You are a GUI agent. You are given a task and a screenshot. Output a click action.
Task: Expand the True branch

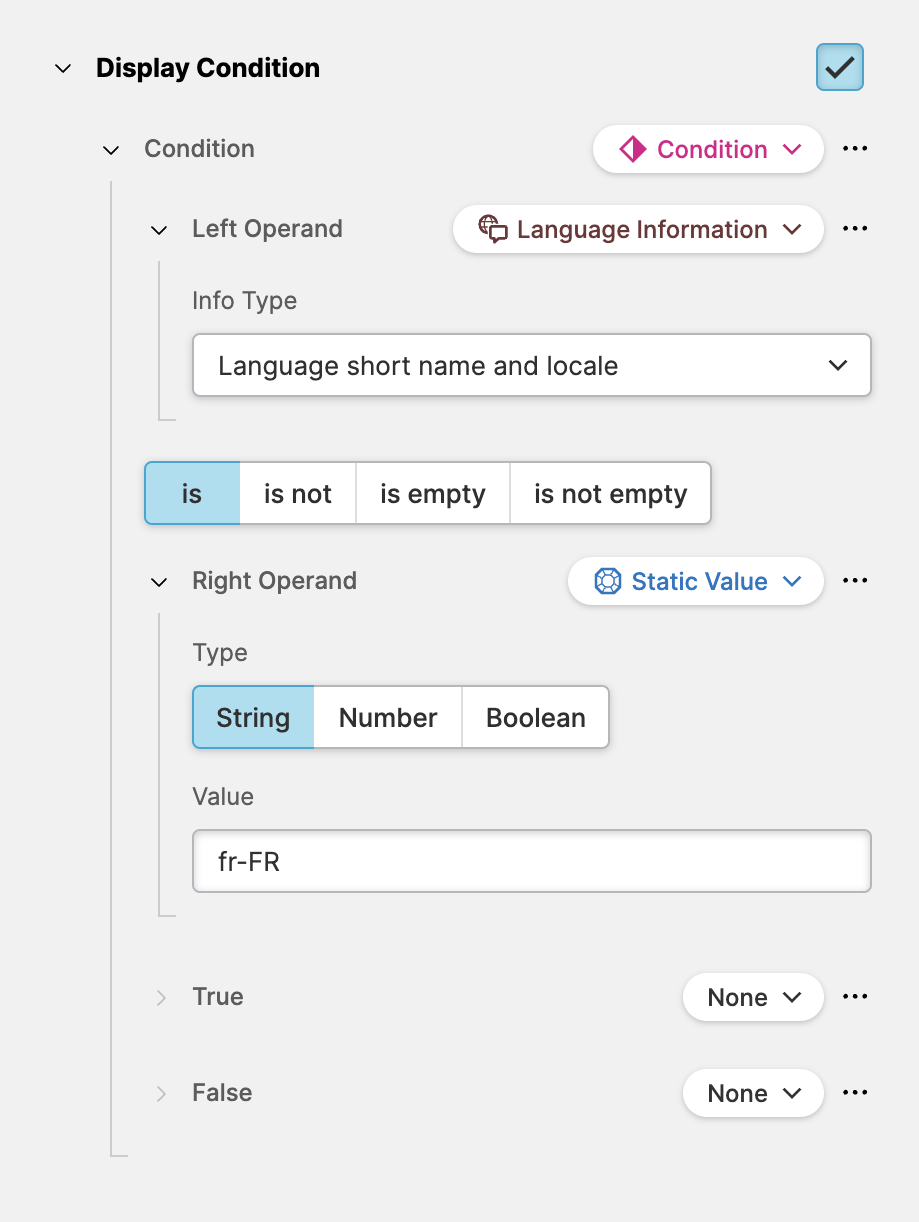(x=161, y=997)
